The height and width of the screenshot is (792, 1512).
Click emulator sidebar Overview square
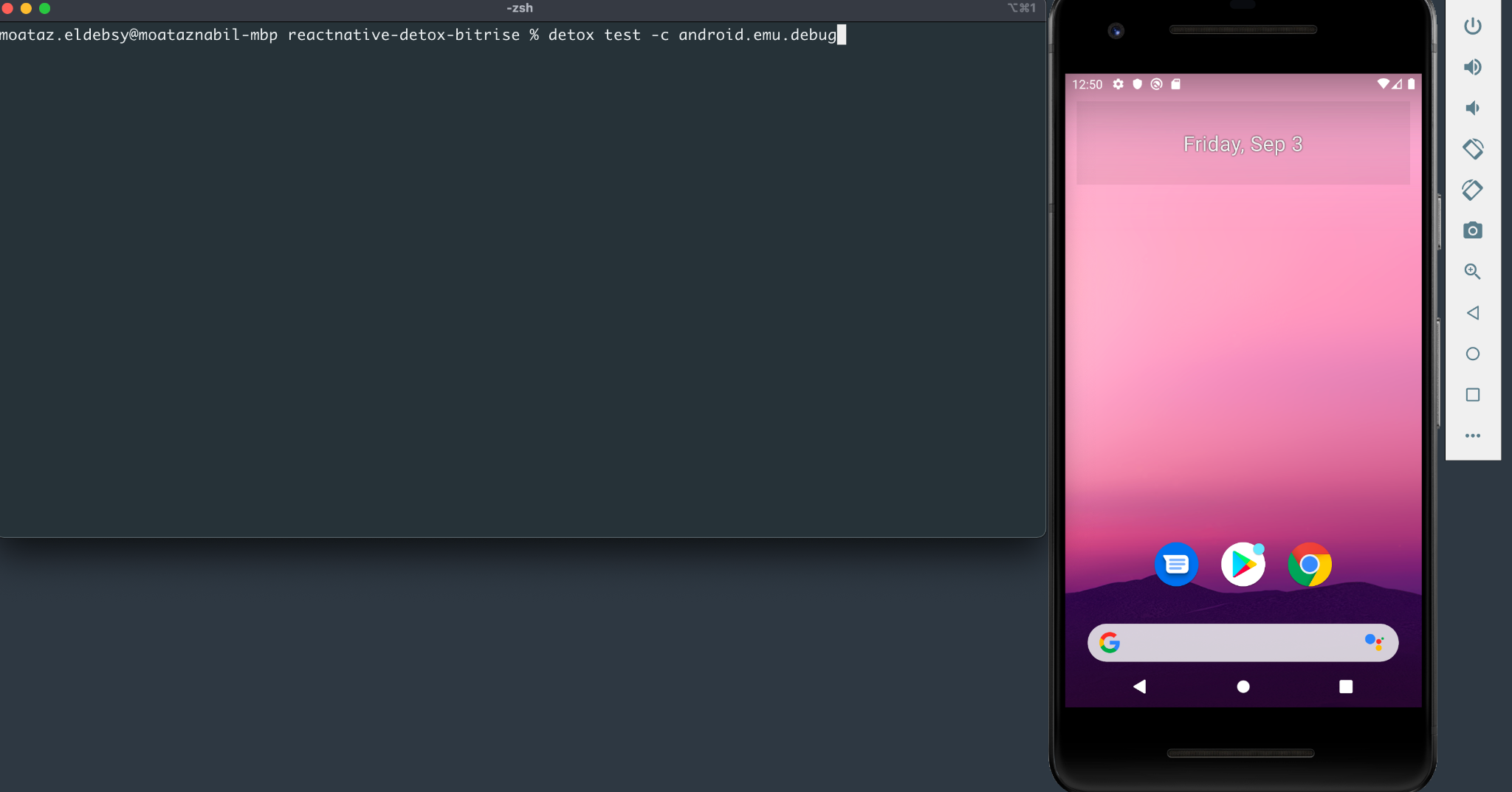(1473, 395)
